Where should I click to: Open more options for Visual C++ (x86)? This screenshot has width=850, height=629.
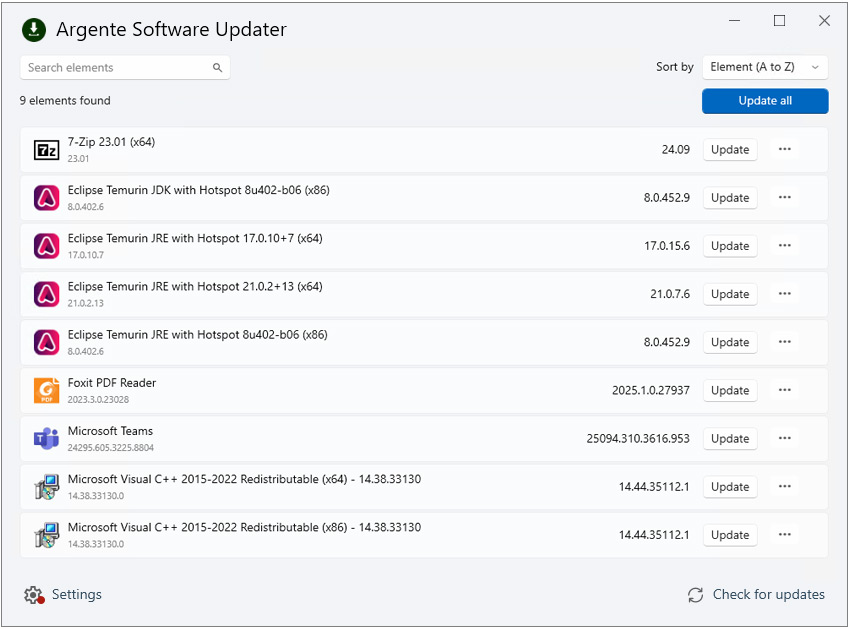pos(784,535)
